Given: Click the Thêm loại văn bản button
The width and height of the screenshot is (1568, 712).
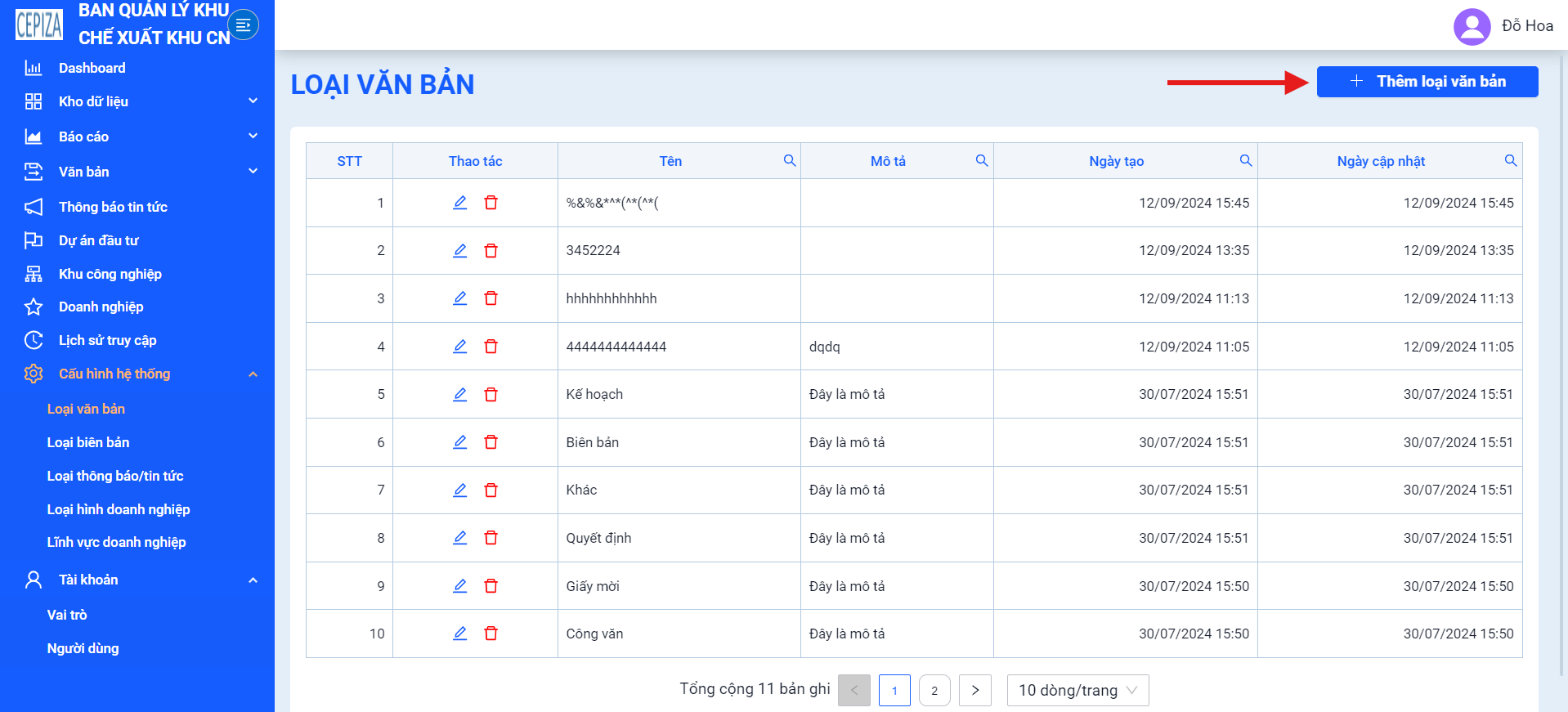Looking at the screenshot, I should [1427, 82].
